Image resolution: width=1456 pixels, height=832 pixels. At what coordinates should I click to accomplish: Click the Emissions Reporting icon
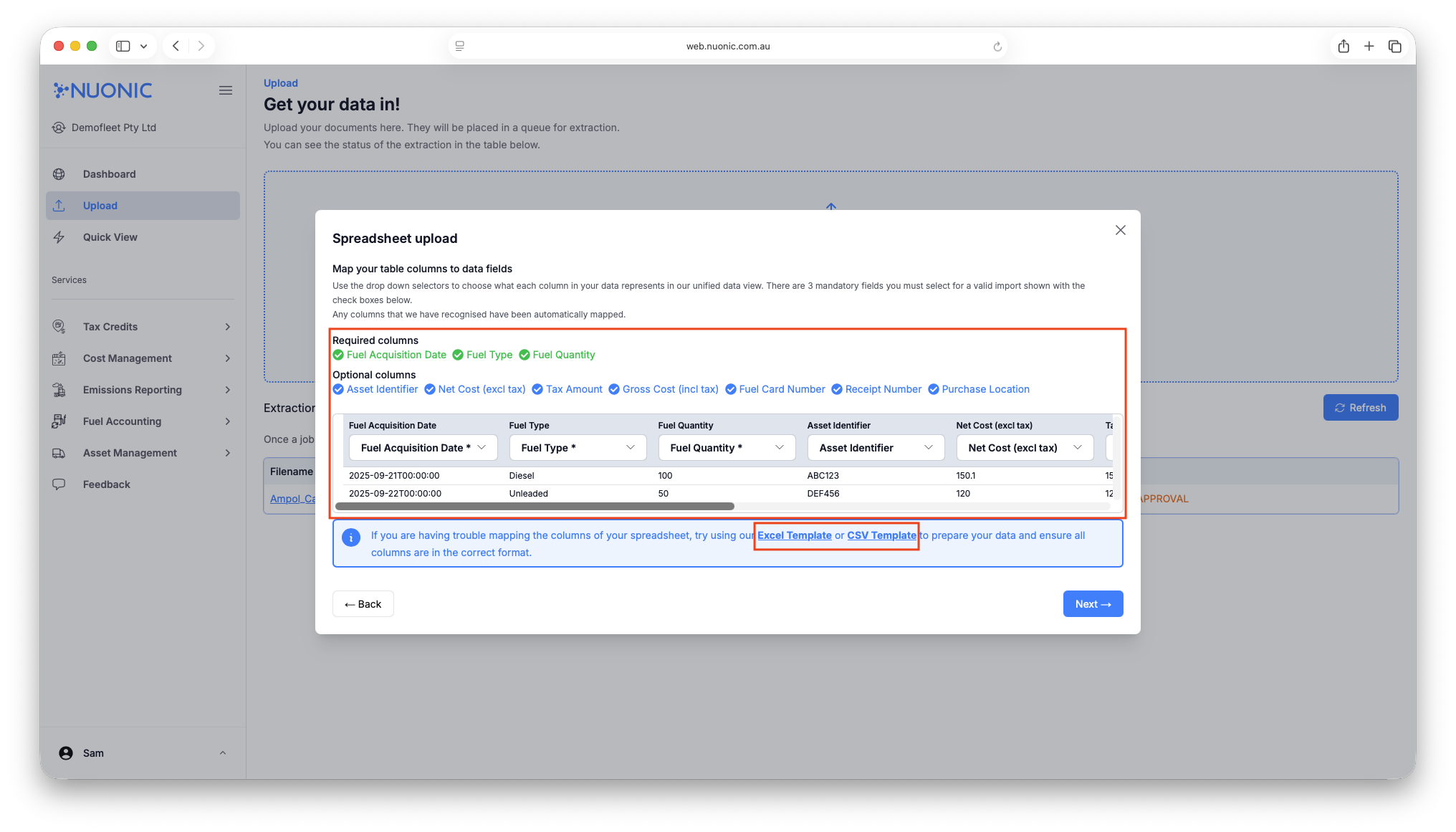pyautogui.click(x=59, y=390)
